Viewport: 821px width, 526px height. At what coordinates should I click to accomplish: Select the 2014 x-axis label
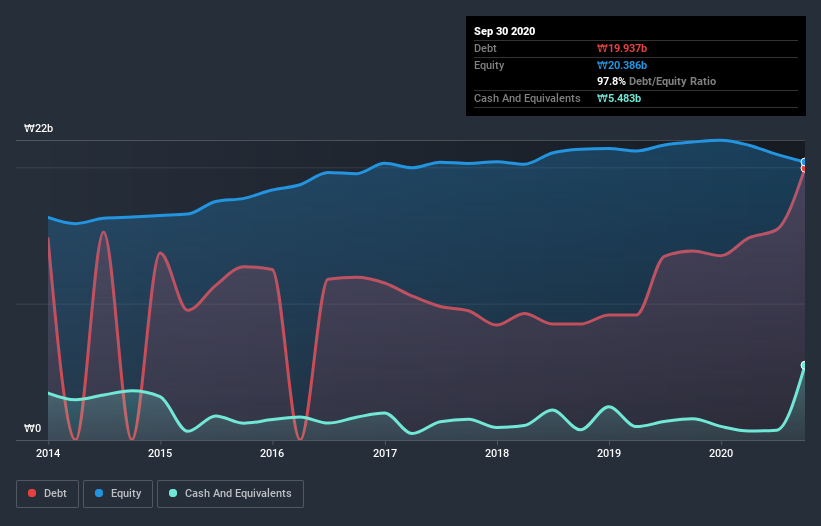[x=48, y=453]
